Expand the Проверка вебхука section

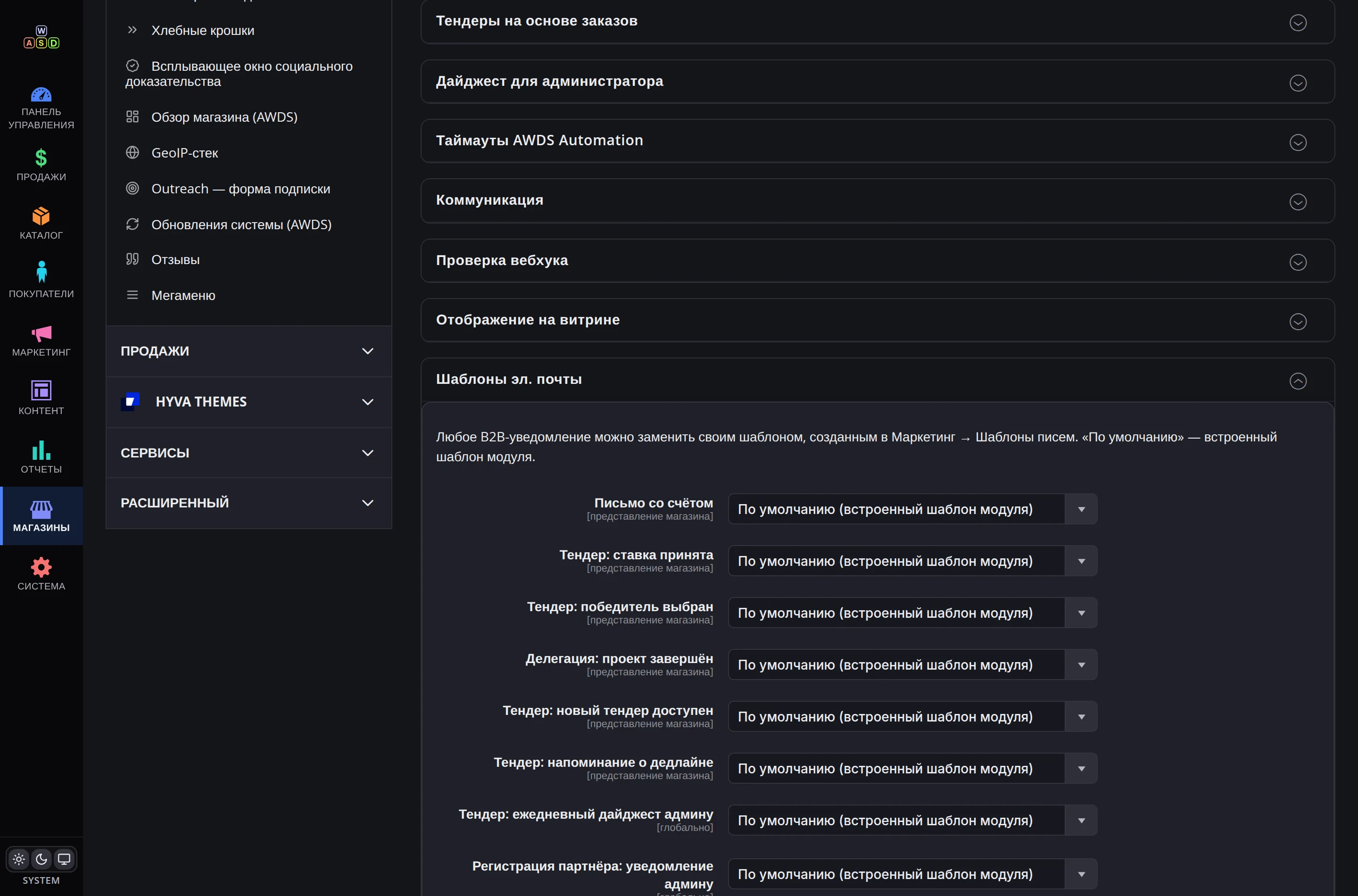878,261
